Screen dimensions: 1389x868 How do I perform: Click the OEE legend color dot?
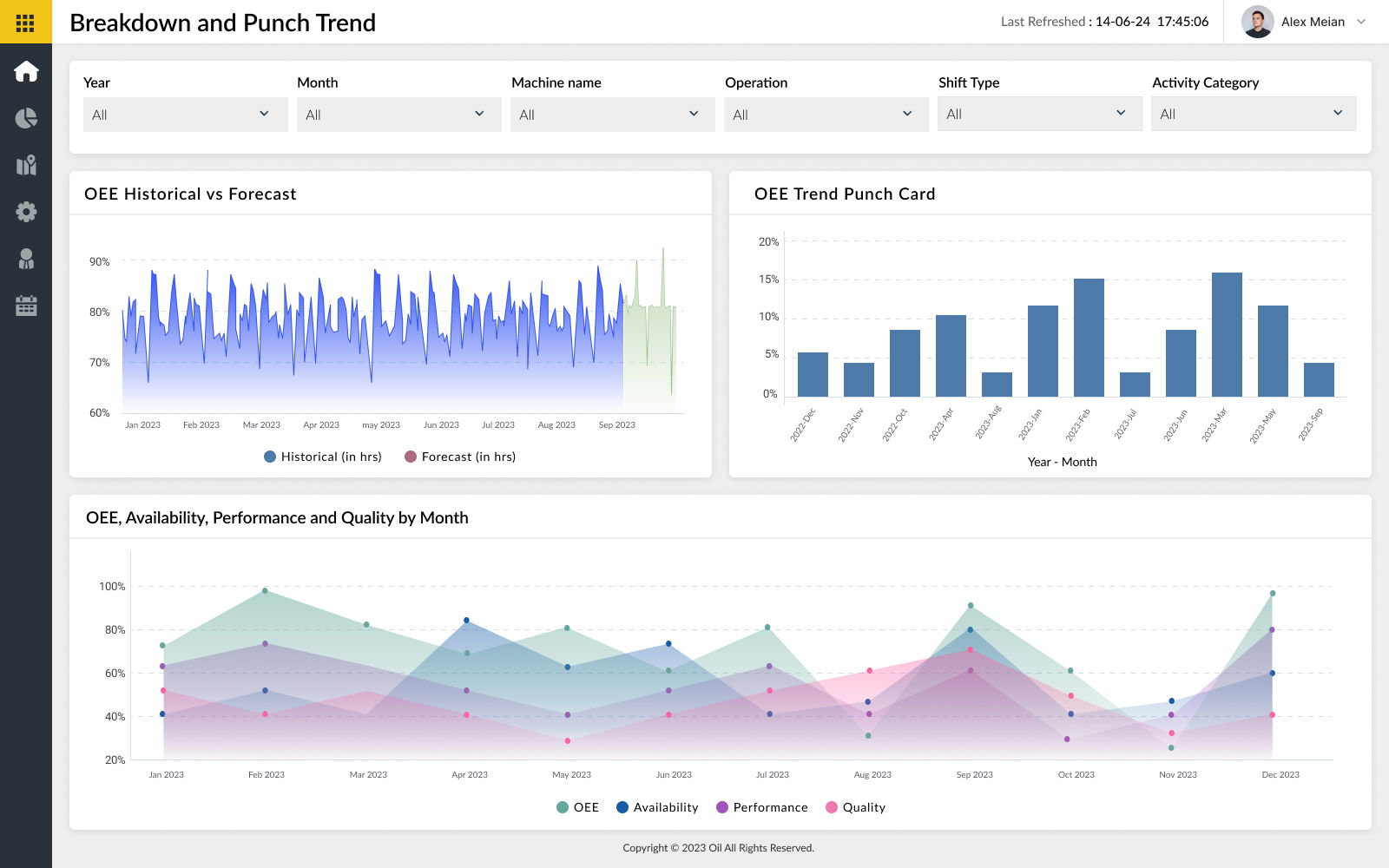(x=563, y=807)
